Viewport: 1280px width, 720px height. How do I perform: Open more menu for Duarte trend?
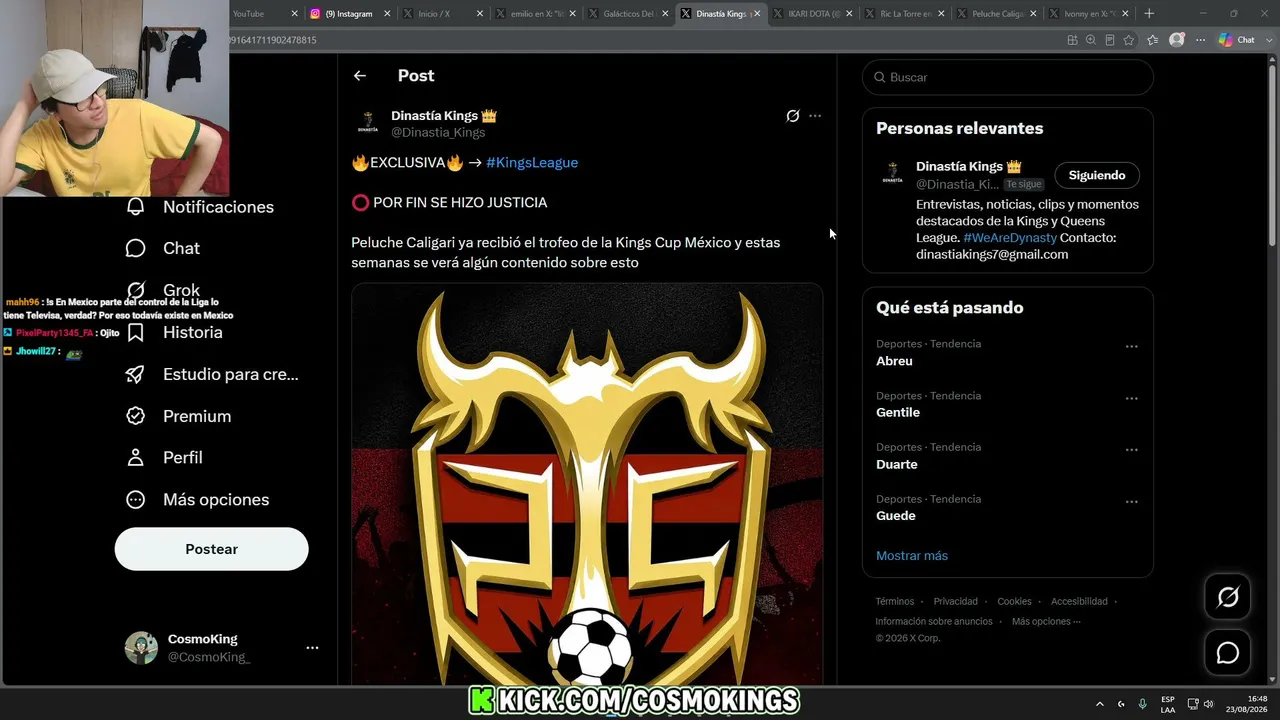tap(1132, 450)
